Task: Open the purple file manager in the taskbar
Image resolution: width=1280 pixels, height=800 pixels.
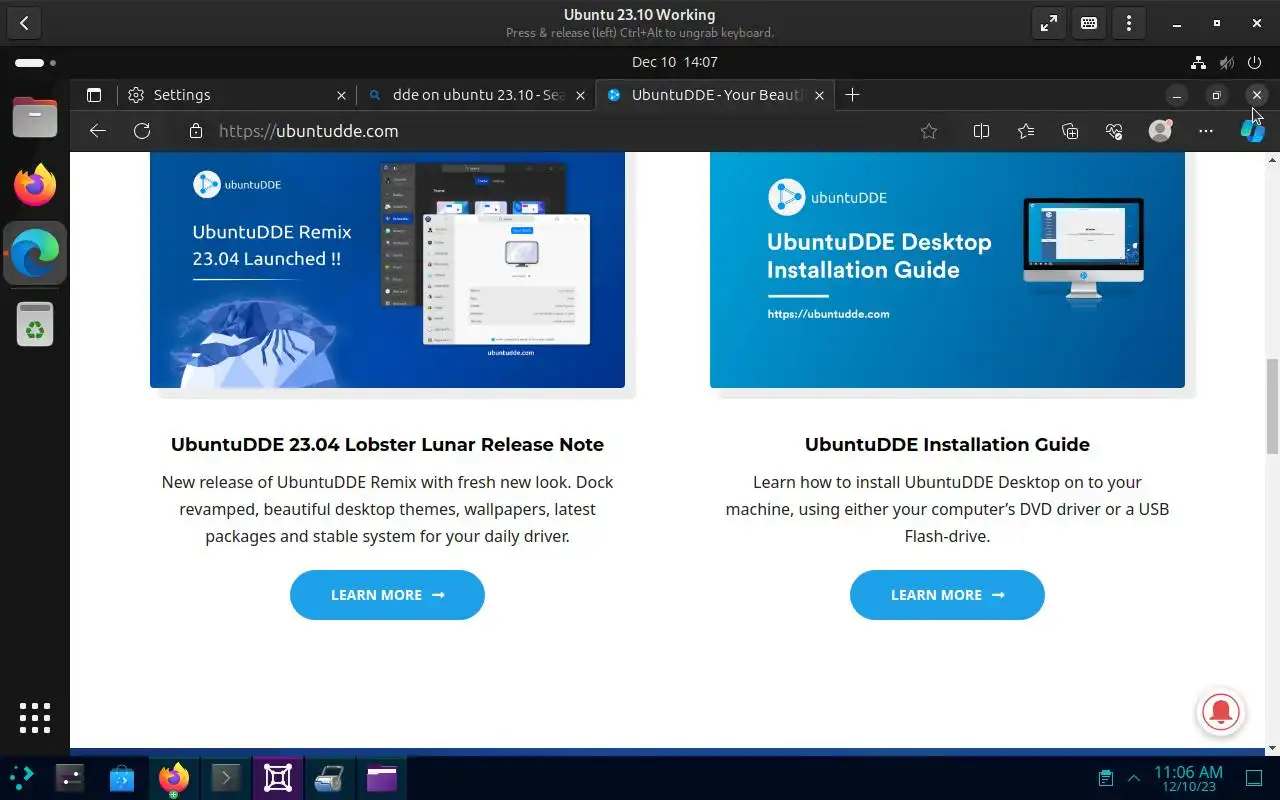Action: coord(382,778)
